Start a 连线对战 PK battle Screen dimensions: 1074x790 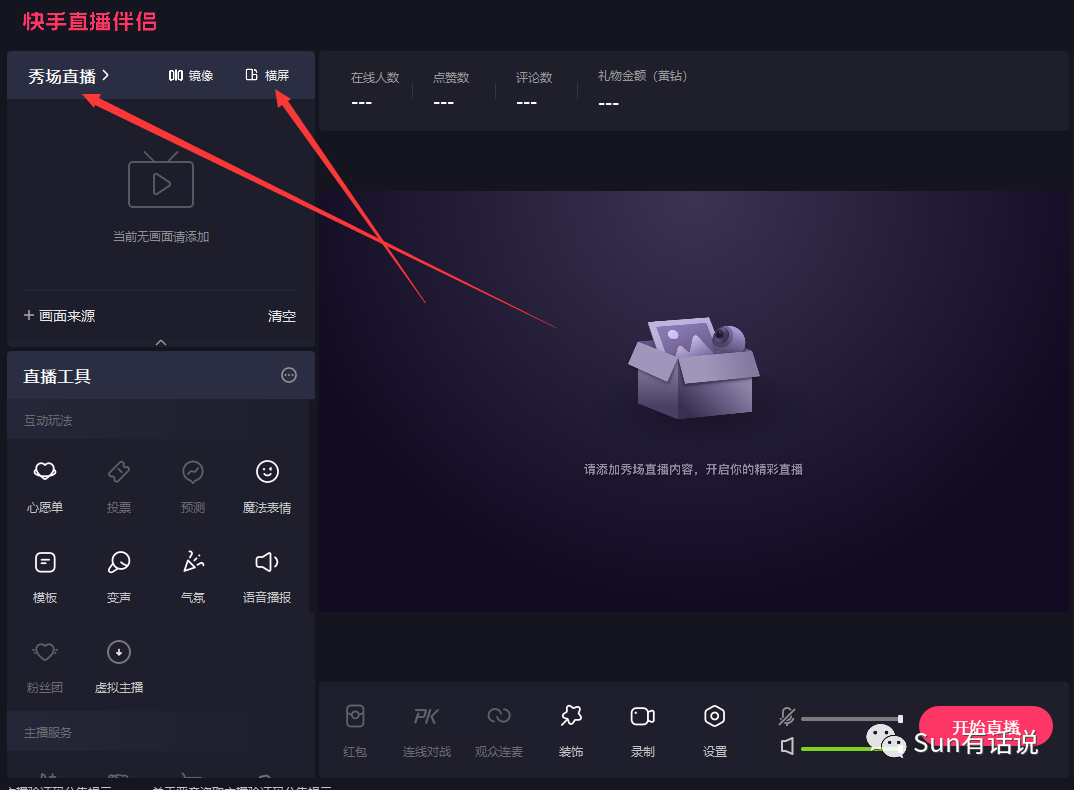coord(427,730)
